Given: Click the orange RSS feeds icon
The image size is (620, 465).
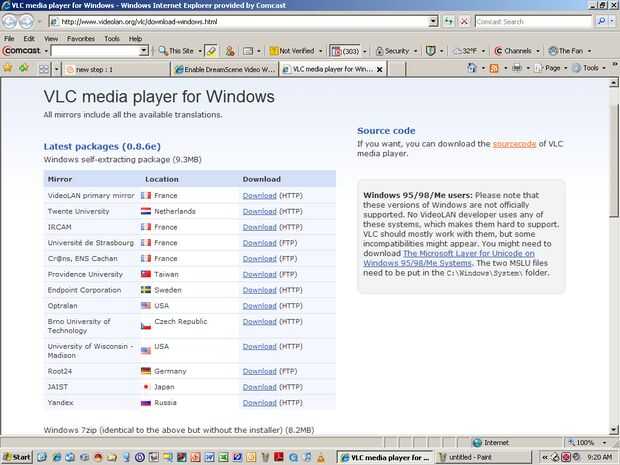Looking at the screenshot, I should [494, 68].
